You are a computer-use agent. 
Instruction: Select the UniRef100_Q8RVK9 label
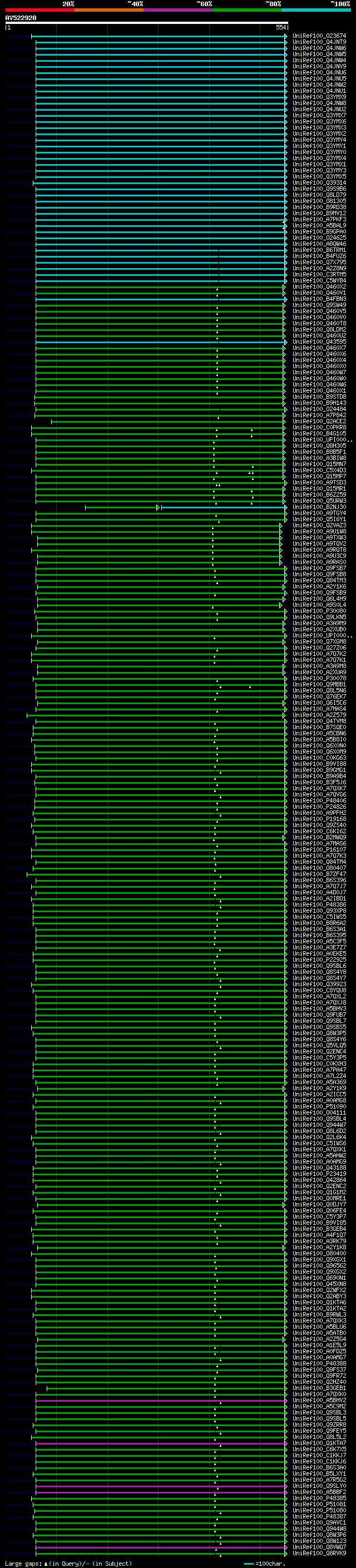319,1554
